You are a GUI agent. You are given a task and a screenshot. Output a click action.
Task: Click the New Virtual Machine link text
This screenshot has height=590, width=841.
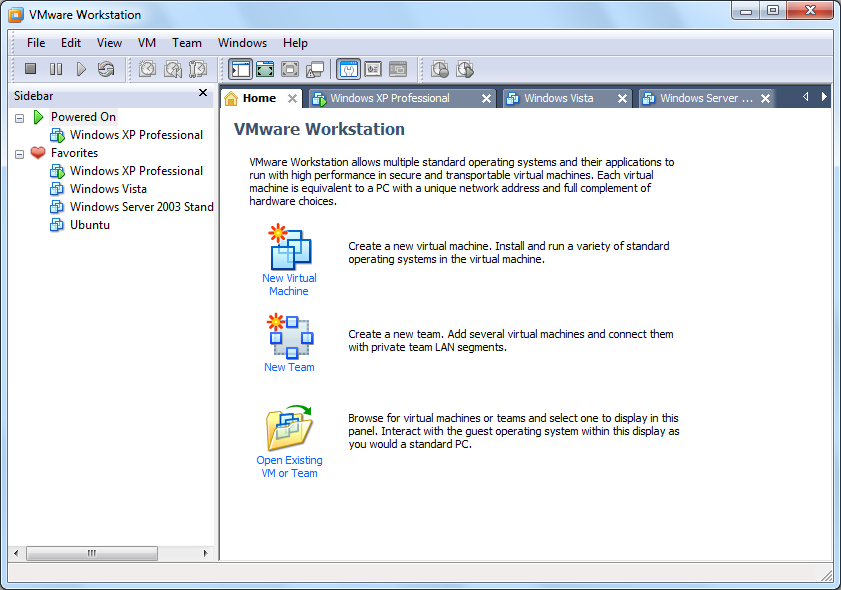tap(289, 285)
